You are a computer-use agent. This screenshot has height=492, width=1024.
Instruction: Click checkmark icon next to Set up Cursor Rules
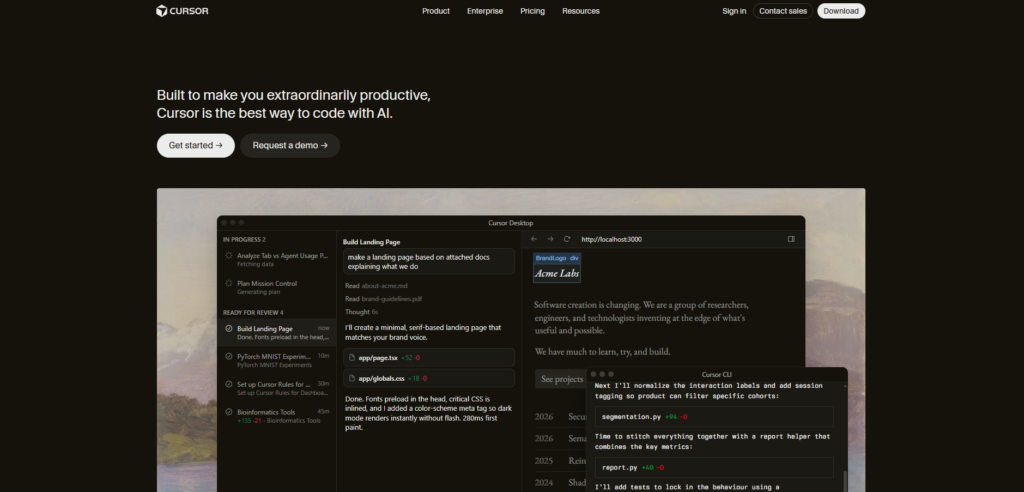pos(229,384)
